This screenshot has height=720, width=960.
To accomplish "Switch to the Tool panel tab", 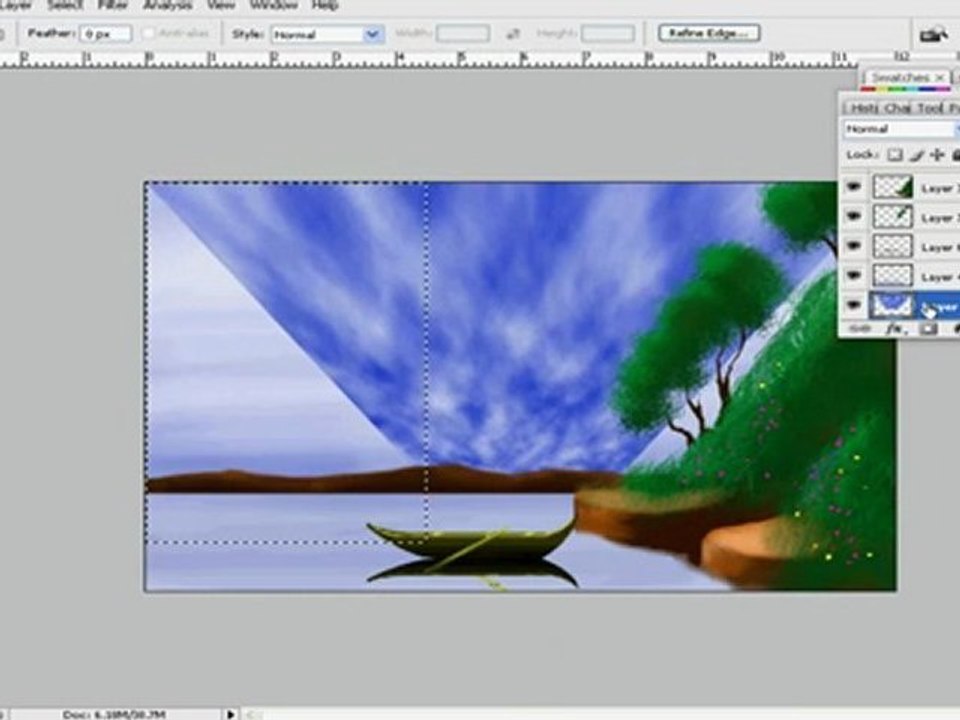I will [x=930, y=108].
